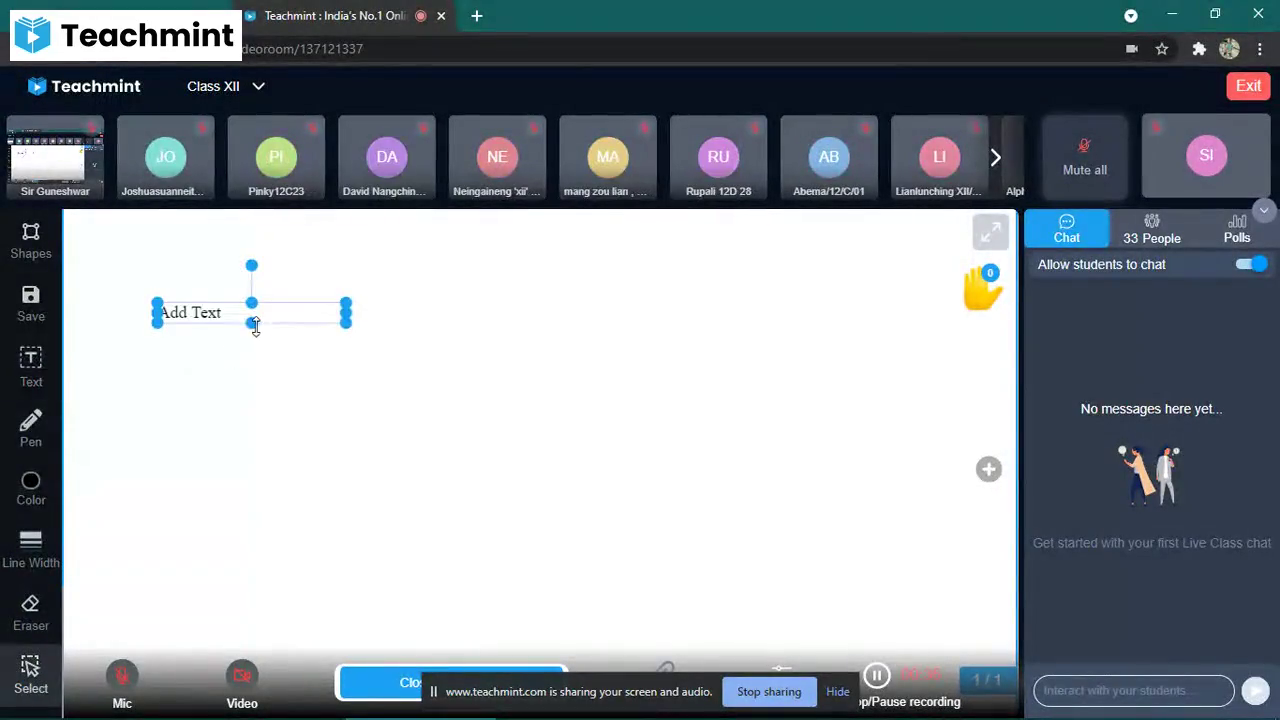The height and width of the screenshot is (720, 1280).
Task: Activate the Select tool
Action: click(31, 675)
